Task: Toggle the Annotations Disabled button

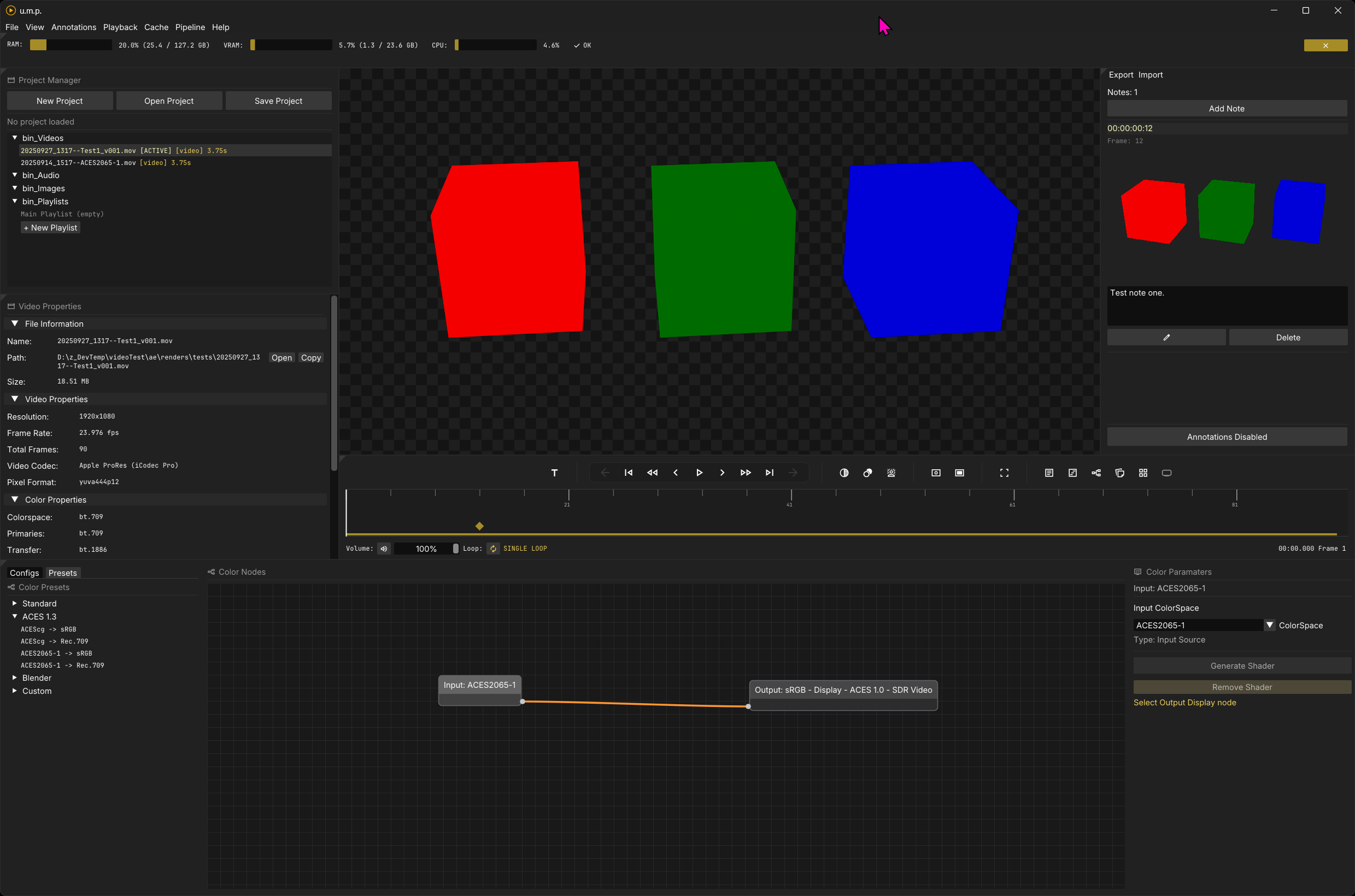Action: (x=1227, y=437)
